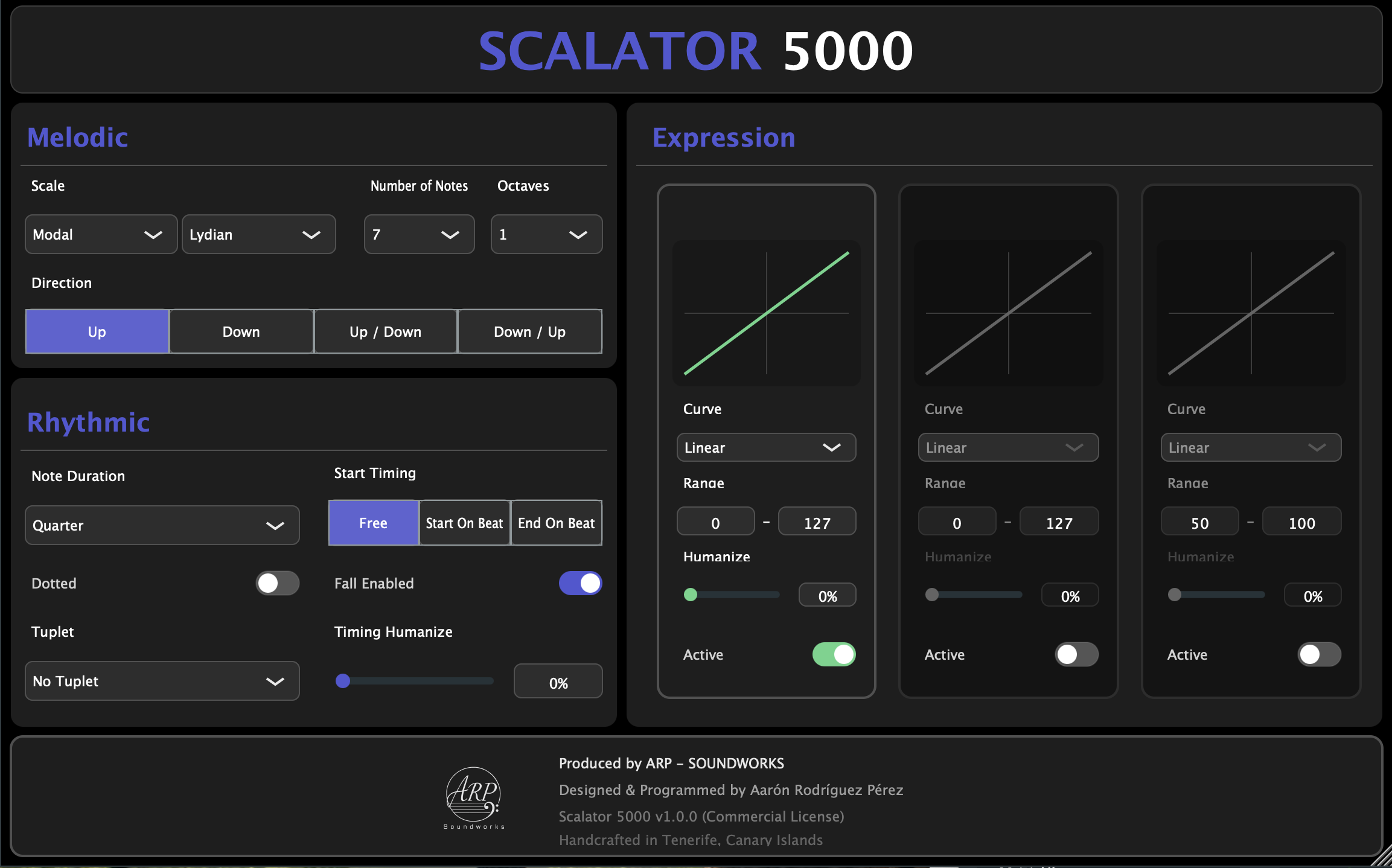Screen dimensions: 1392x868
Task: Open the No Tuplet dropdown
Action: 162,681
